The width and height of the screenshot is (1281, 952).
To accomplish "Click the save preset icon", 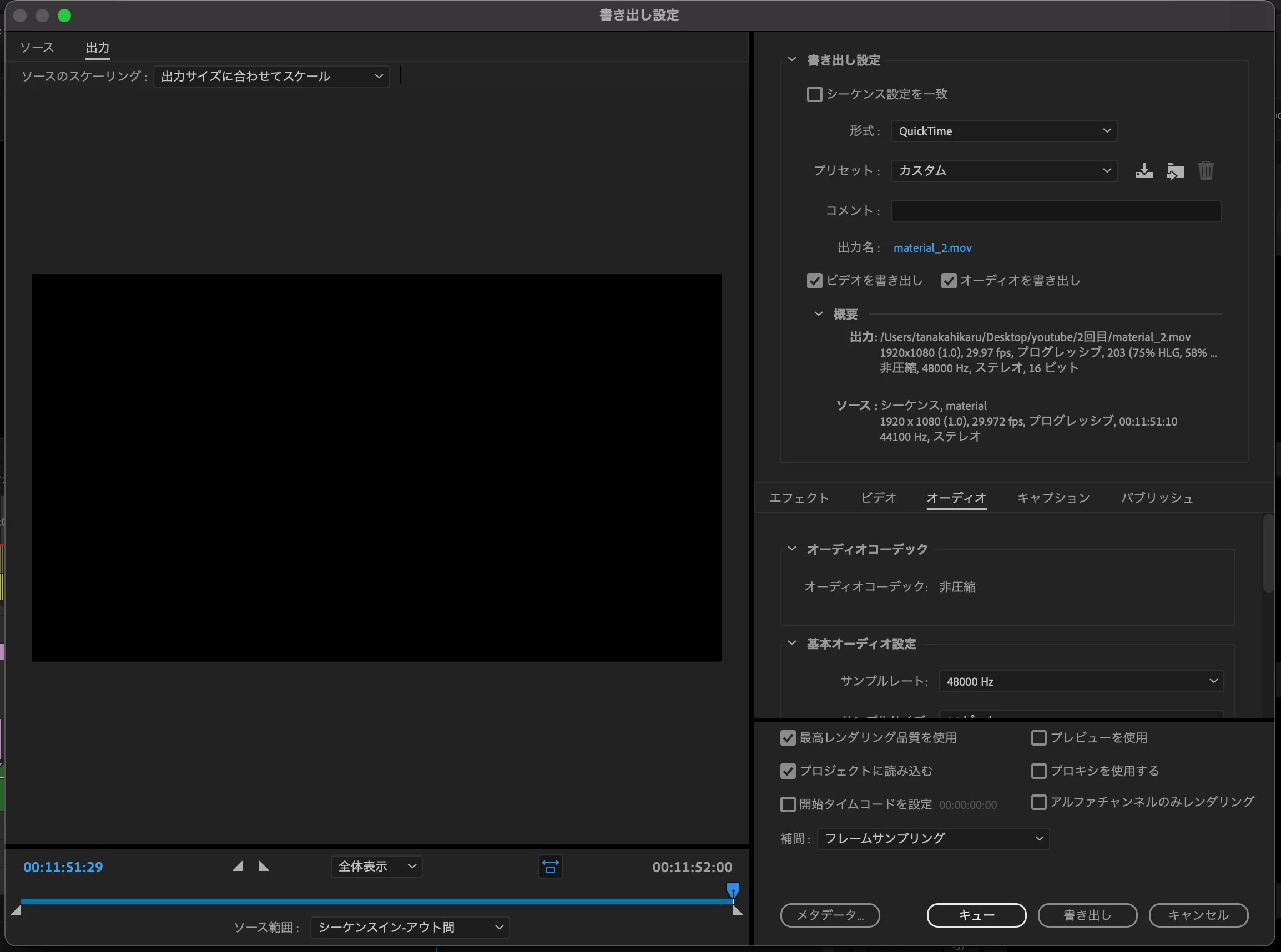I will tap(1144, 170).
